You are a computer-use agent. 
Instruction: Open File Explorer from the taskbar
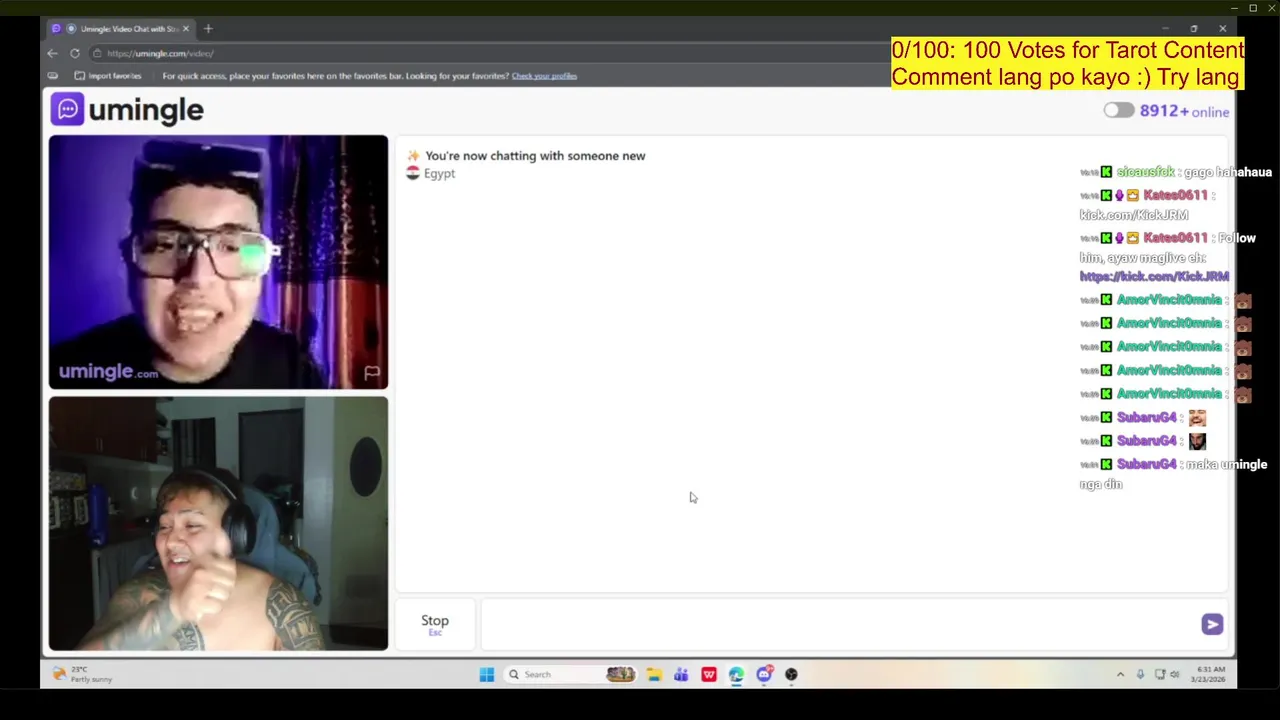pos(654,674)
